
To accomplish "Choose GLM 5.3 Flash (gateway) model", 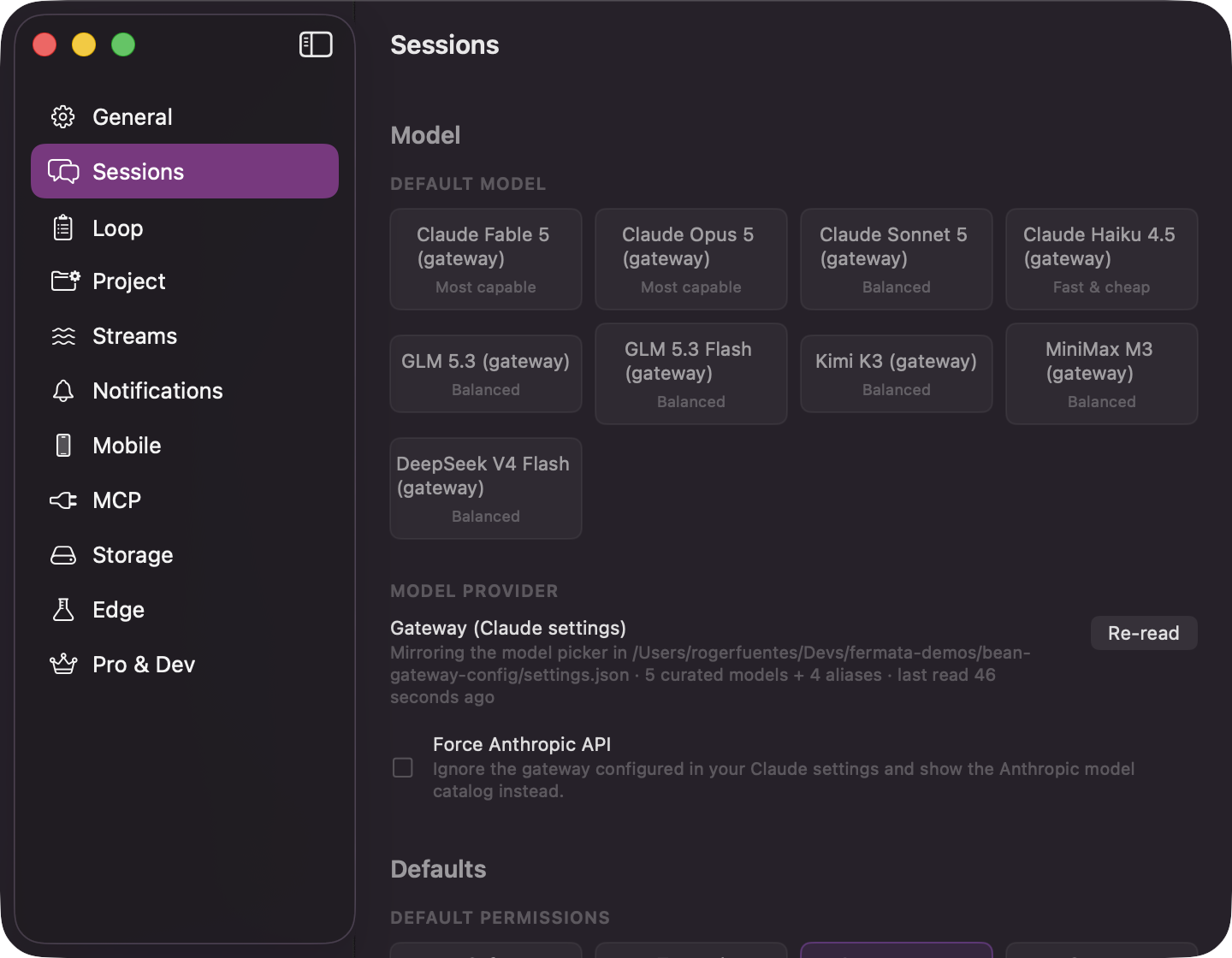I will (x=691, y=374).
